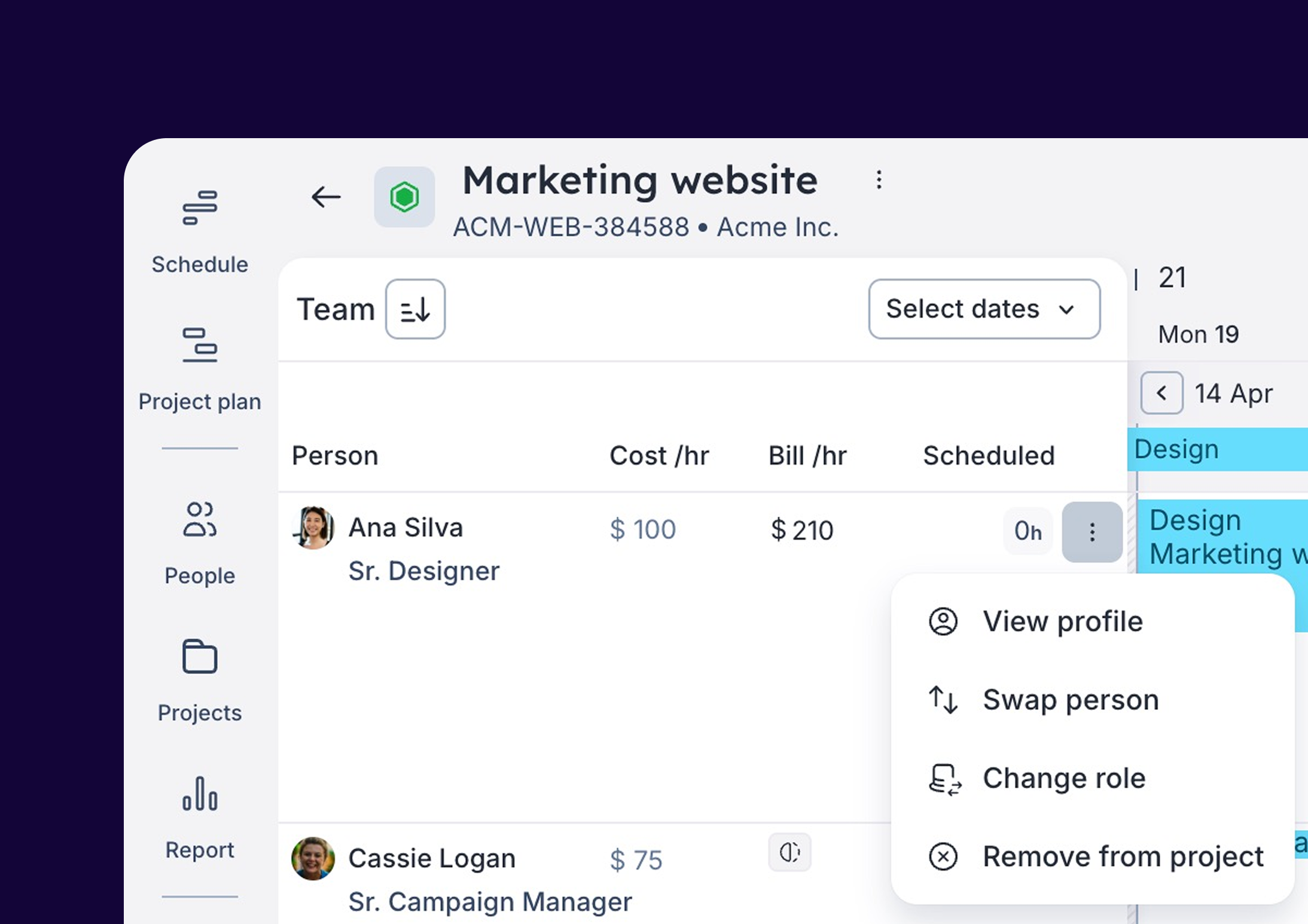Select the Schedule view in the sidebar

[x=200, y=230]
